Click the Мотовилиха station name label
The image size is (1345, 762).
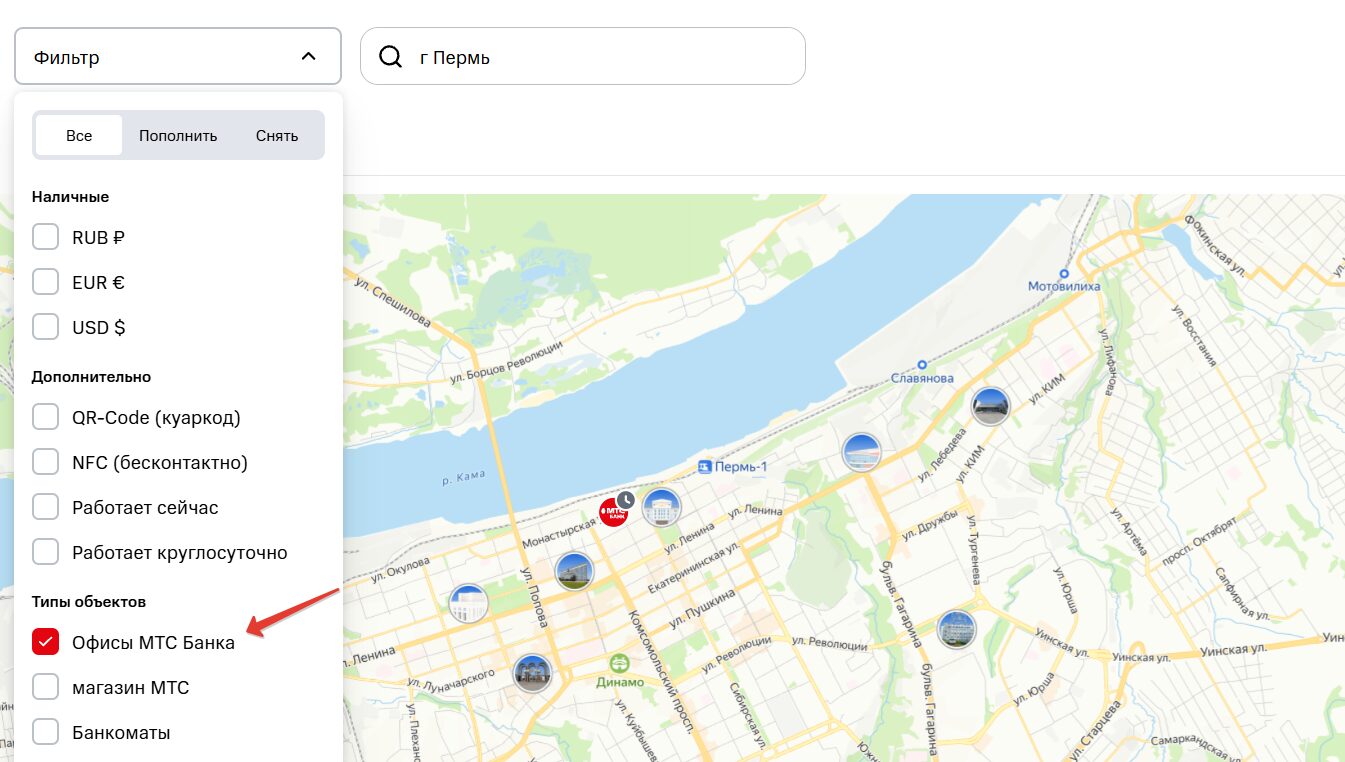point(1064,286)
